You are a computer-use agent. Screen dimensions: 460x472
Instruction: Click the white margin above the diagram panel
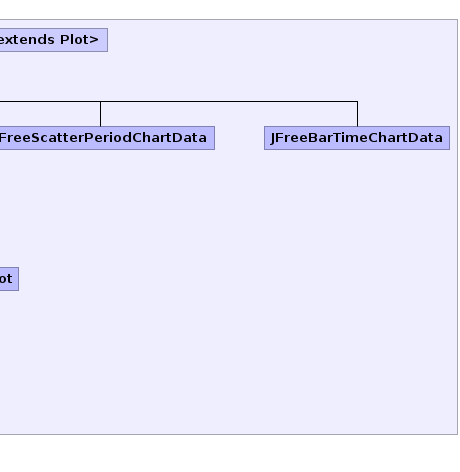coord(230,9)
